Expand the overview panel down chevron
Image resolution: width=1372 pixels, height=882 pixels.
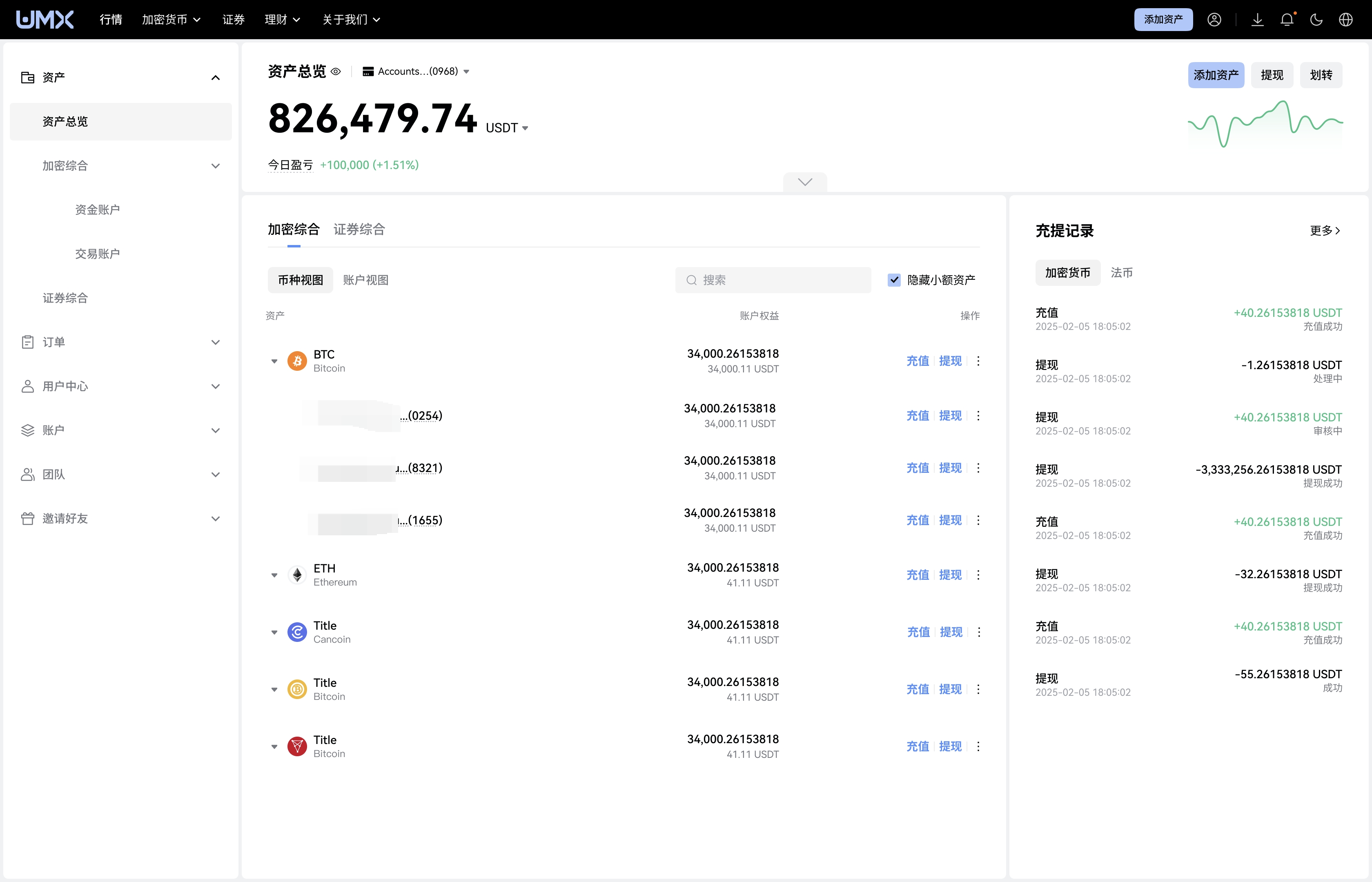click(x=804, y=182)
